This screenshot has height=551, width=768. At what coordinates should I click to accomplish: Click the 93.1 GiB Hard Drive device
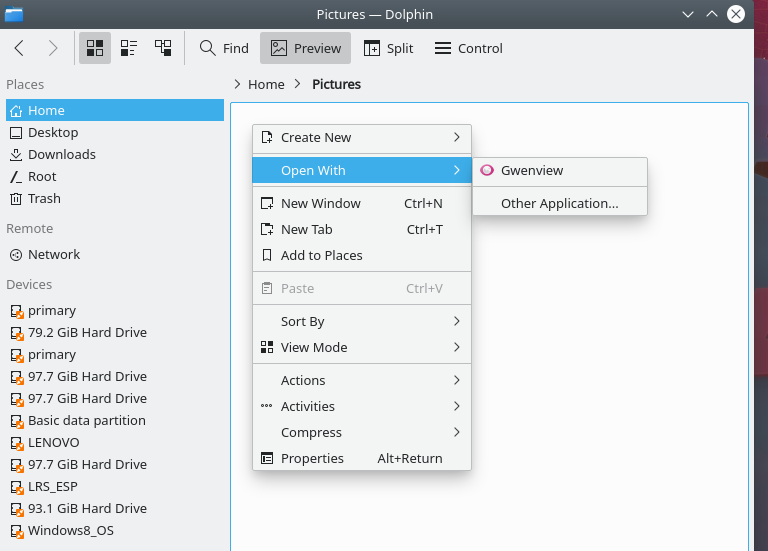pyautogui.click(x=115, y=508)
